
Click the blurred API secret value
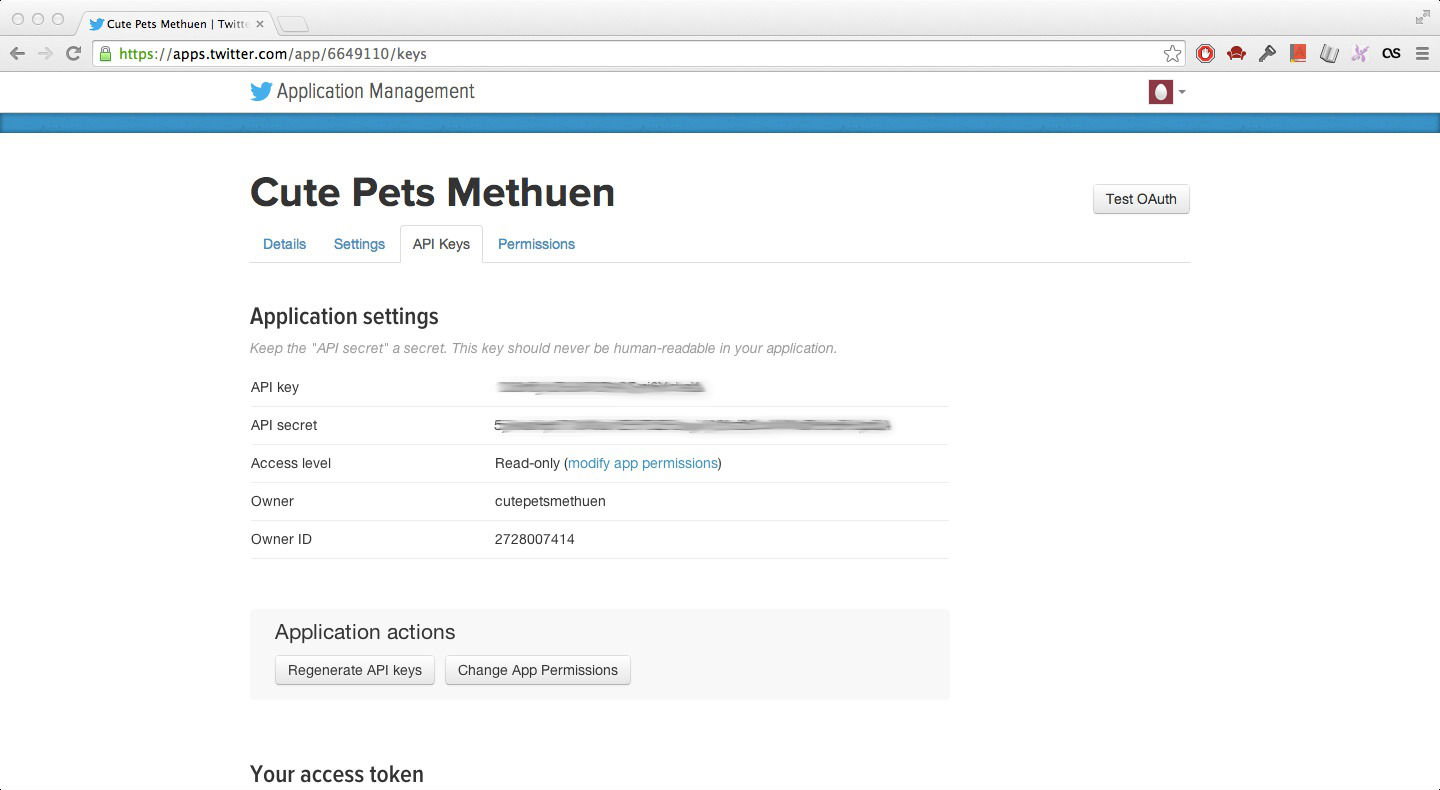click(x=692, y=425)
